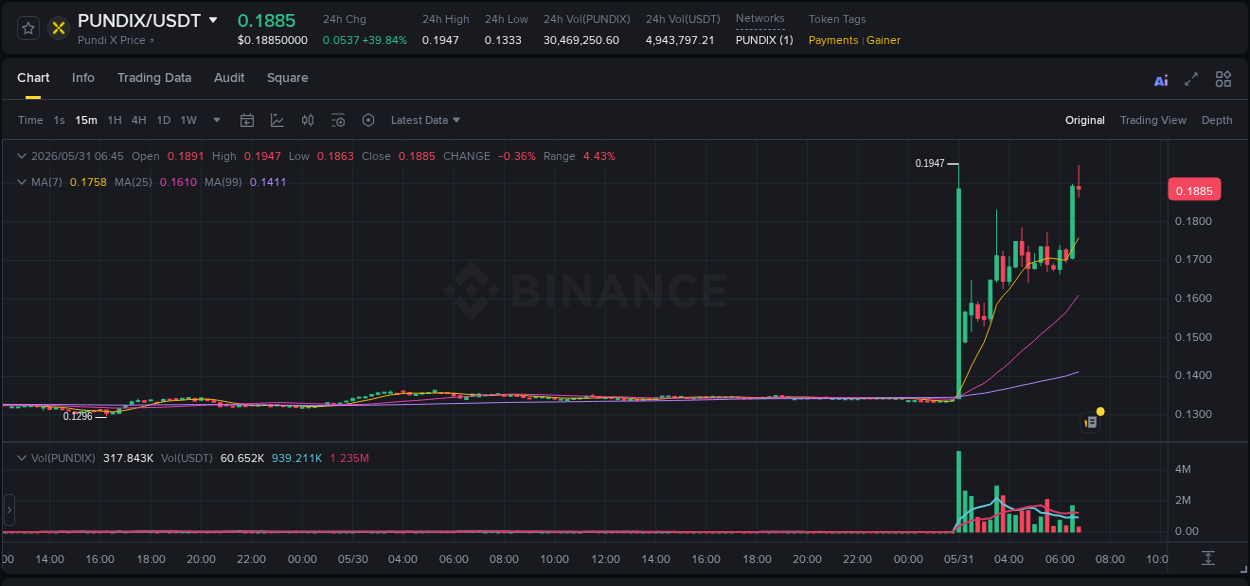Open the PUNDIX/USDT pair selector dropdown
Viewport: 1250px width, 586px height.
click(x=213, y=20)
